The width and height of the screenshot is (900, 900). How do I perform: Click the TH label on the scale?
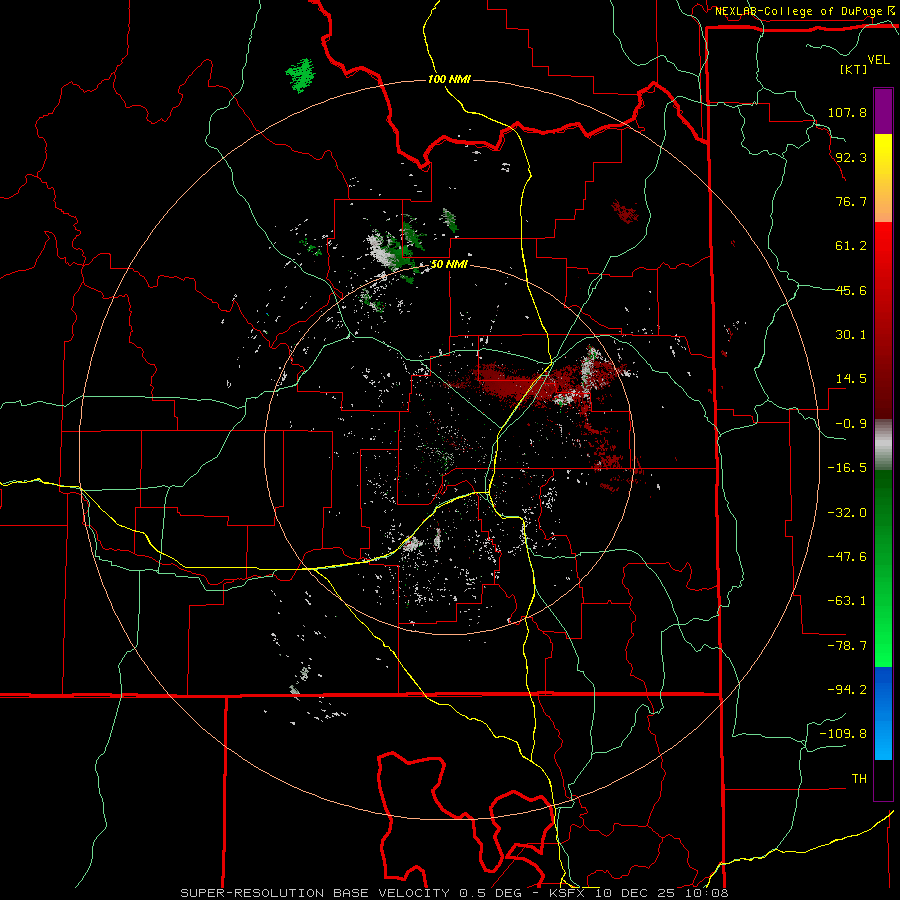coord(859,779)
